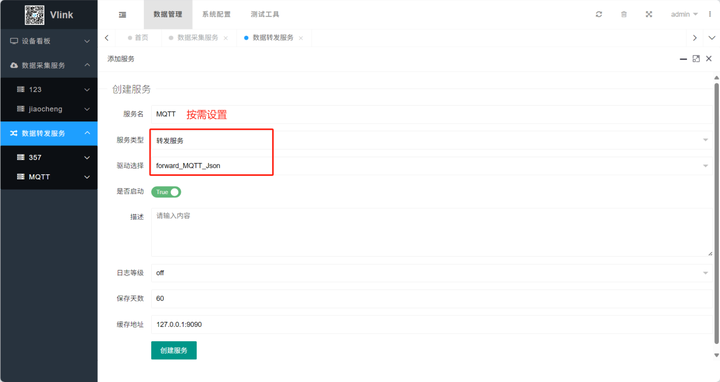Screen dimensions: 720x382
Task: Maximize the 添加服务 dialog panel
Action: pyautogui.click(x=696, y=59)
